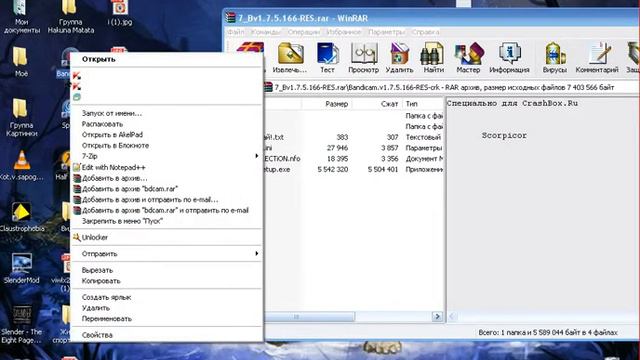Screen dimensions: 640x360
Task: Choose Открыть в Блокноте menu entry
Action: point(167,145)
